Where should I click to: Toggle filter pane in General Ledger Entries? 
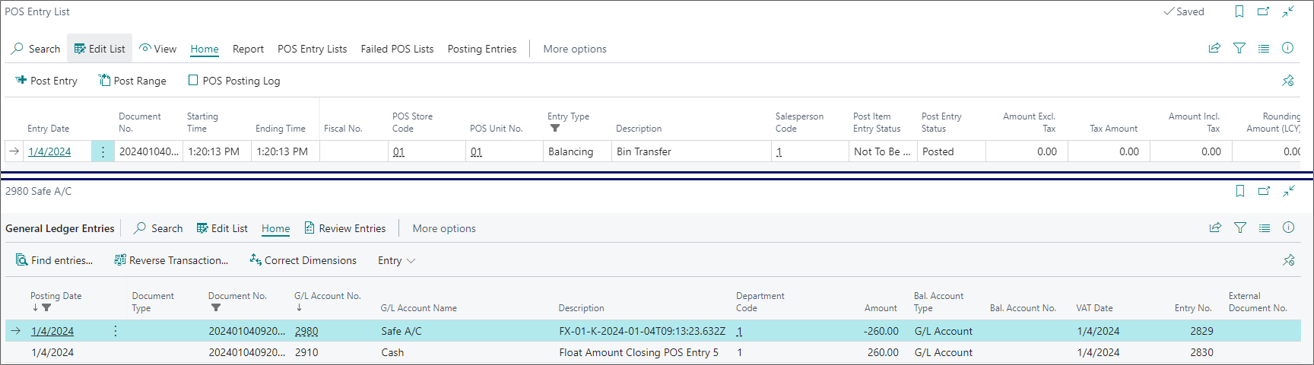(1240, 228)
